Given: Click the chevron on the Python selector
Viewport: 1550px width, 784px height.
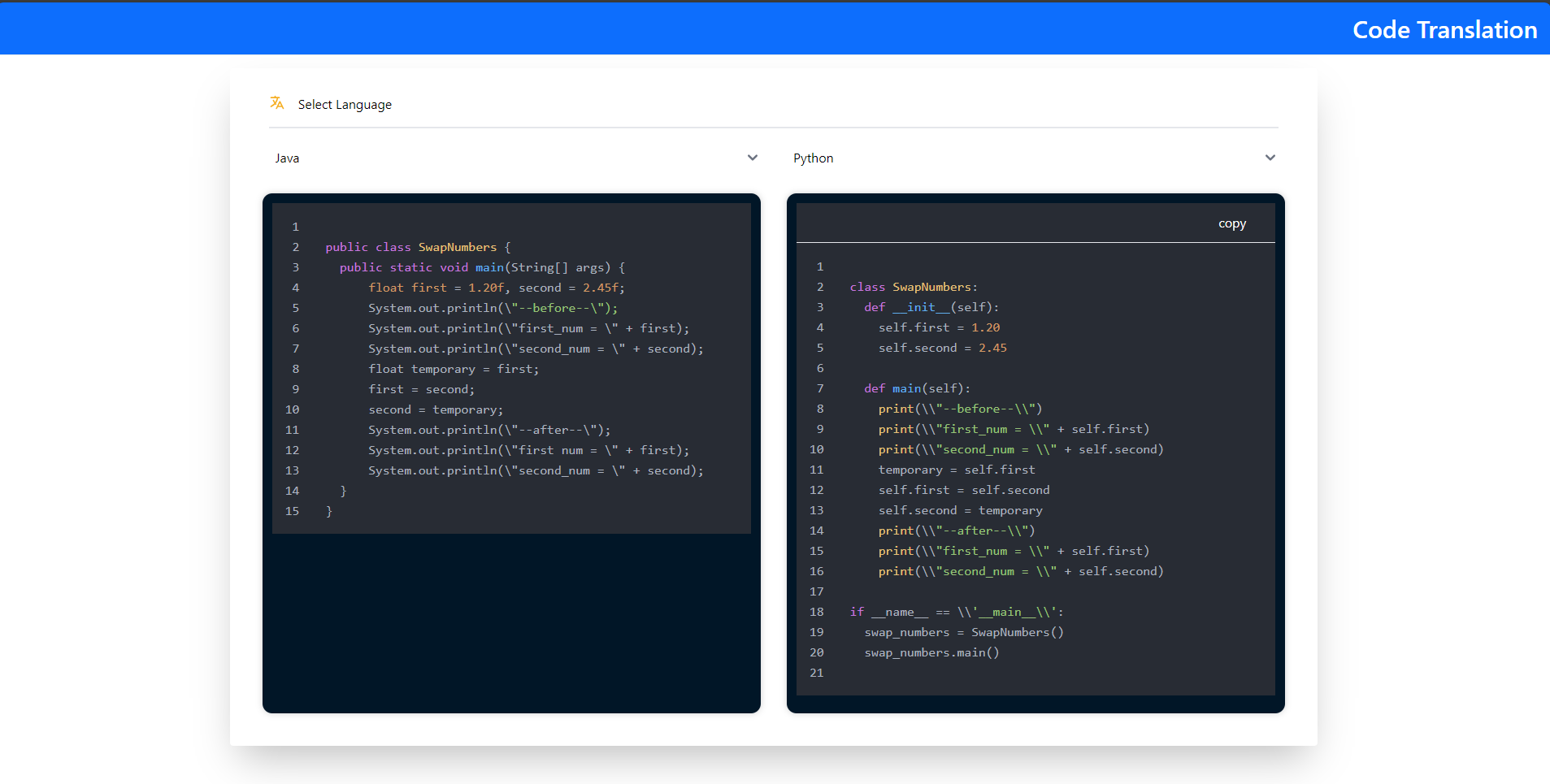Looking at the screenshot, I should 1270,158.
